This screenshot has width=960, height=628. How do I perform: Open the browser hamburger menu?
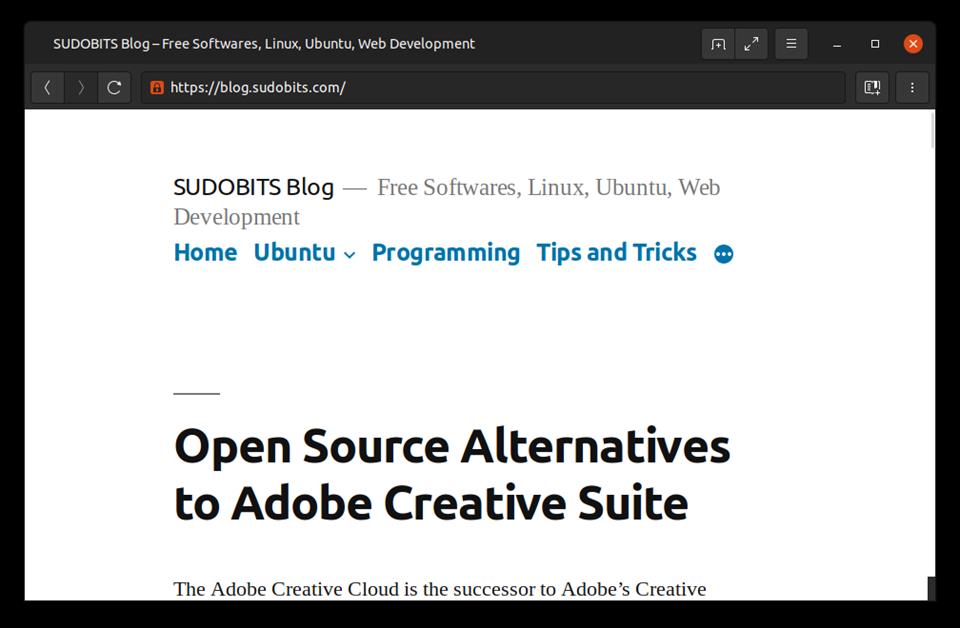coord(790,43)
